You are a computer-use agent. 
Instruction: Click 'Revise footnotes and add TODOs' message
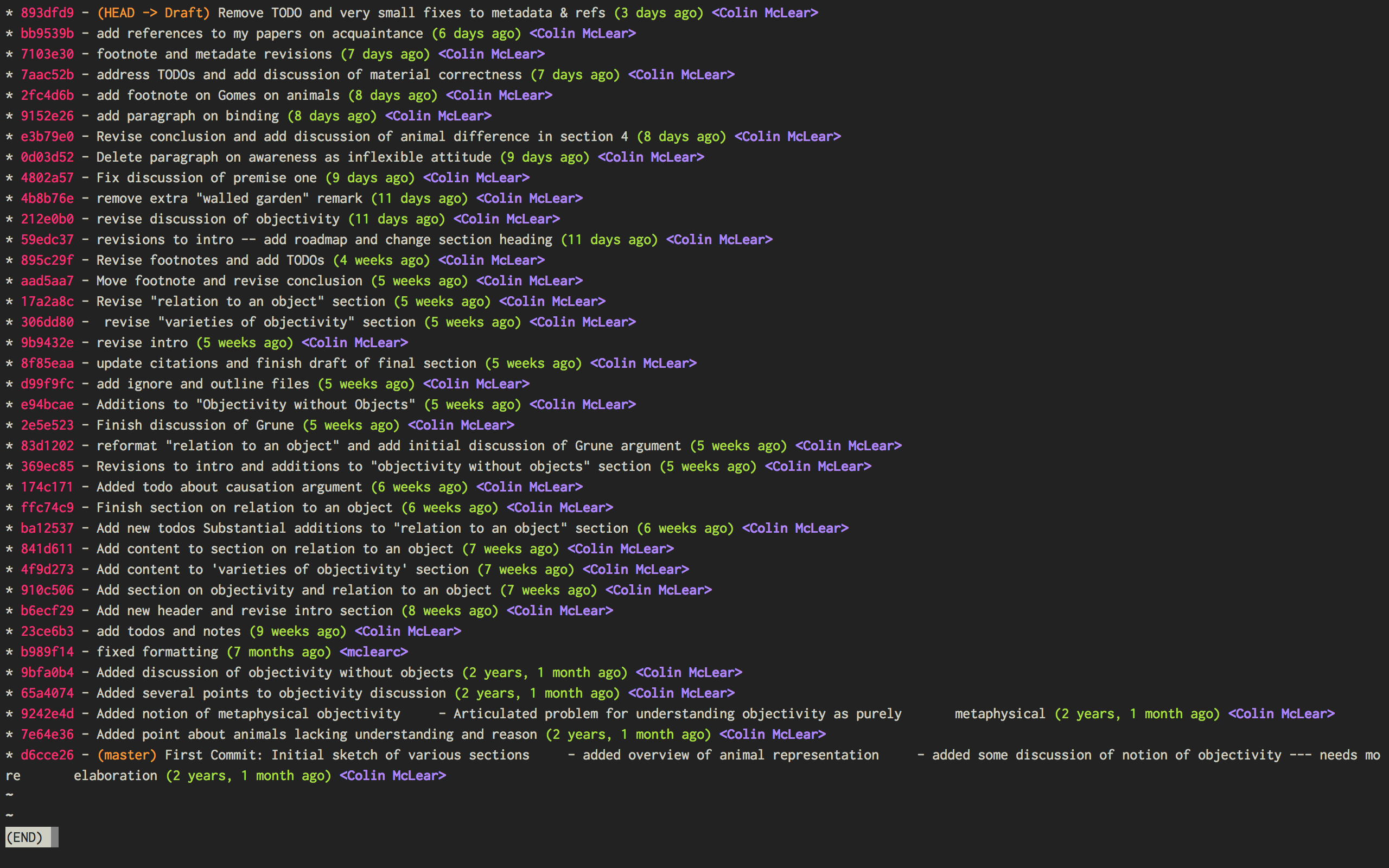[x=210, y=260]
